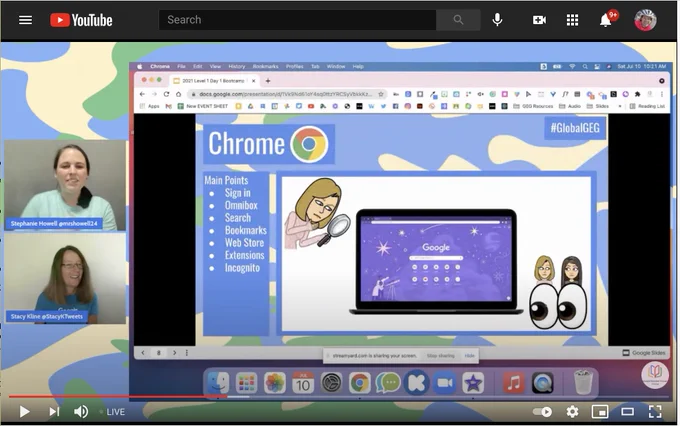Open Launchpad from the dock

[246, 383]
